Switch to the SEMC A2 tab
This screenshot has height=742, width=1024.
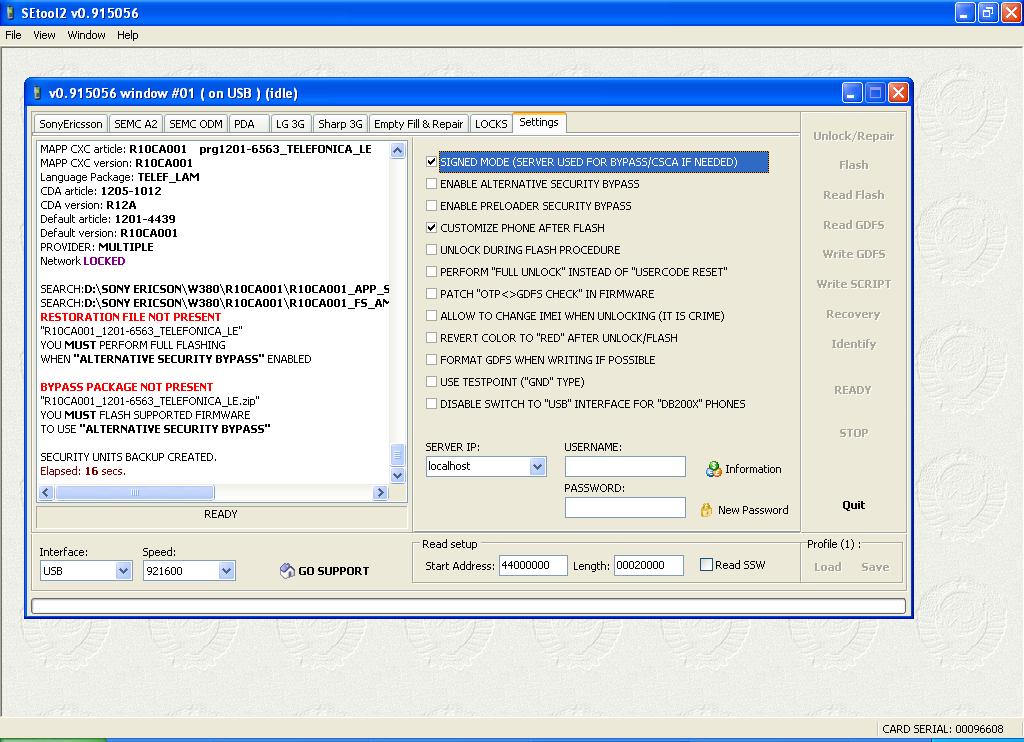coord(136,124)
